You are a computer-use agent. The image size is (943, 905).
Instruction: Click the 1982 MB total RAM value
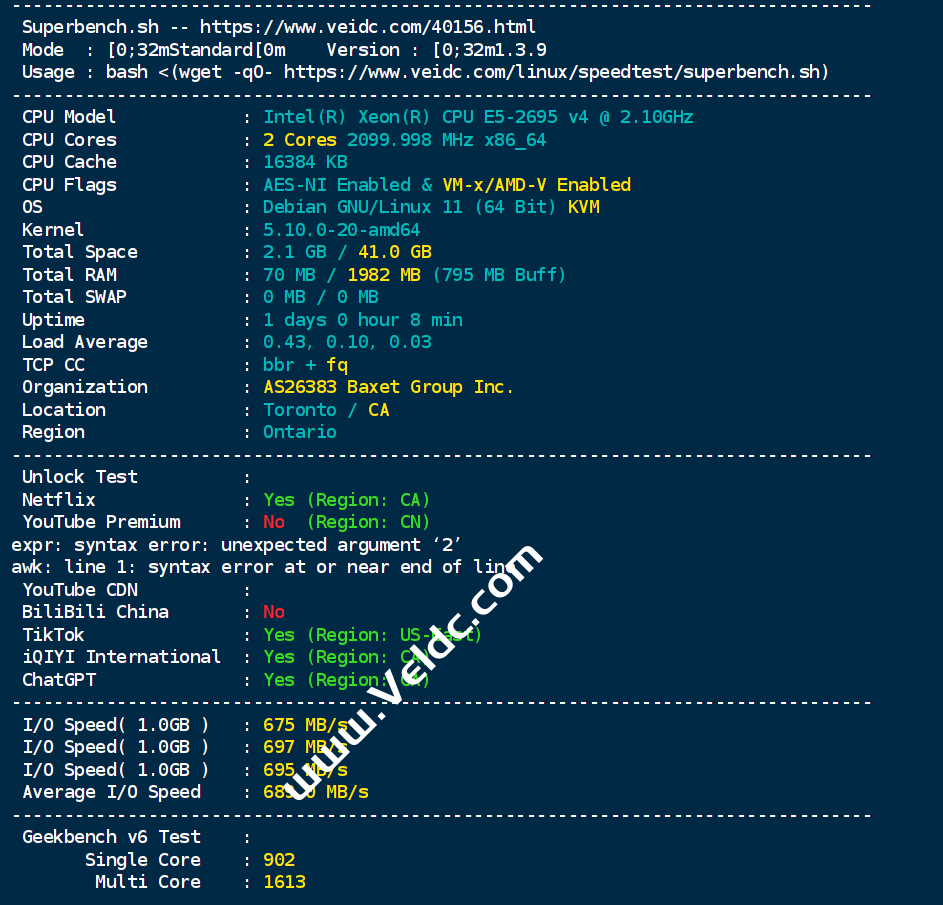pos(384,275)
